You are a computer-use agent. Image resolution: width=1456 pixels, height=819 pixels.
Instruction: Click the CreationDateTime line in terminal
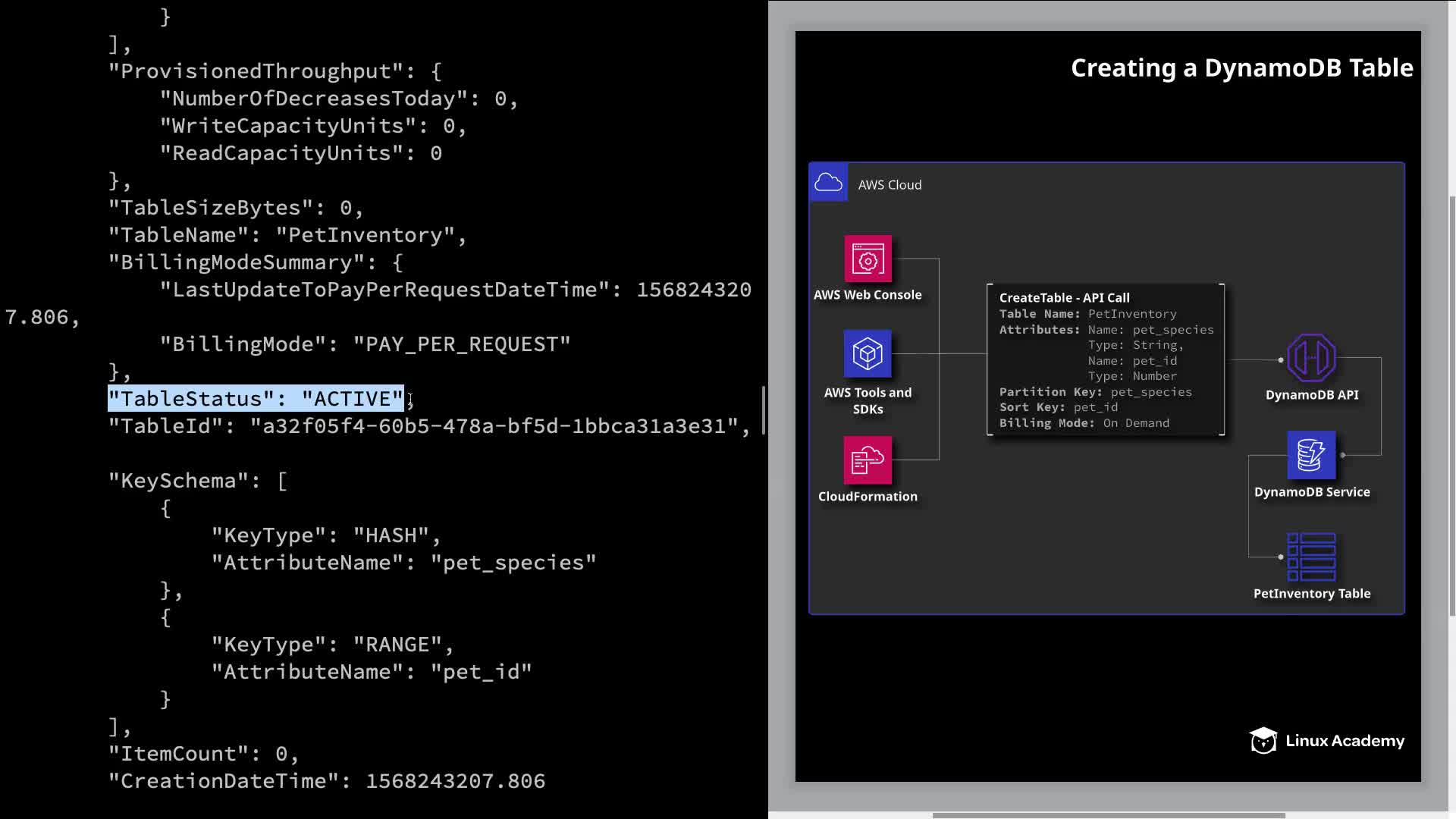pos(326,781)
